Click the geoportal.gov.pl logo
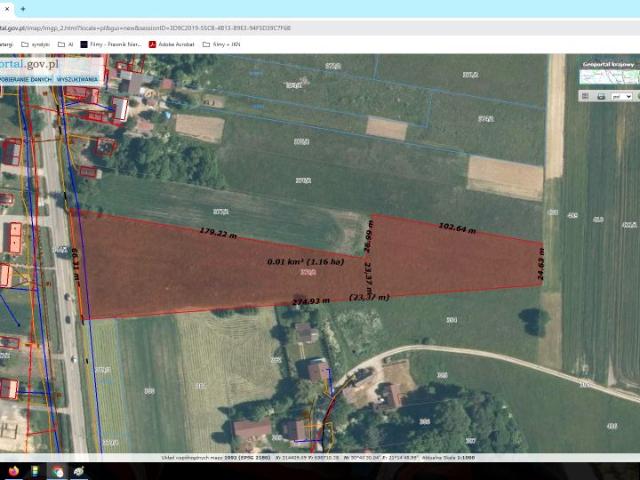This screenshot has width=640, height=480. pos(29,64)
